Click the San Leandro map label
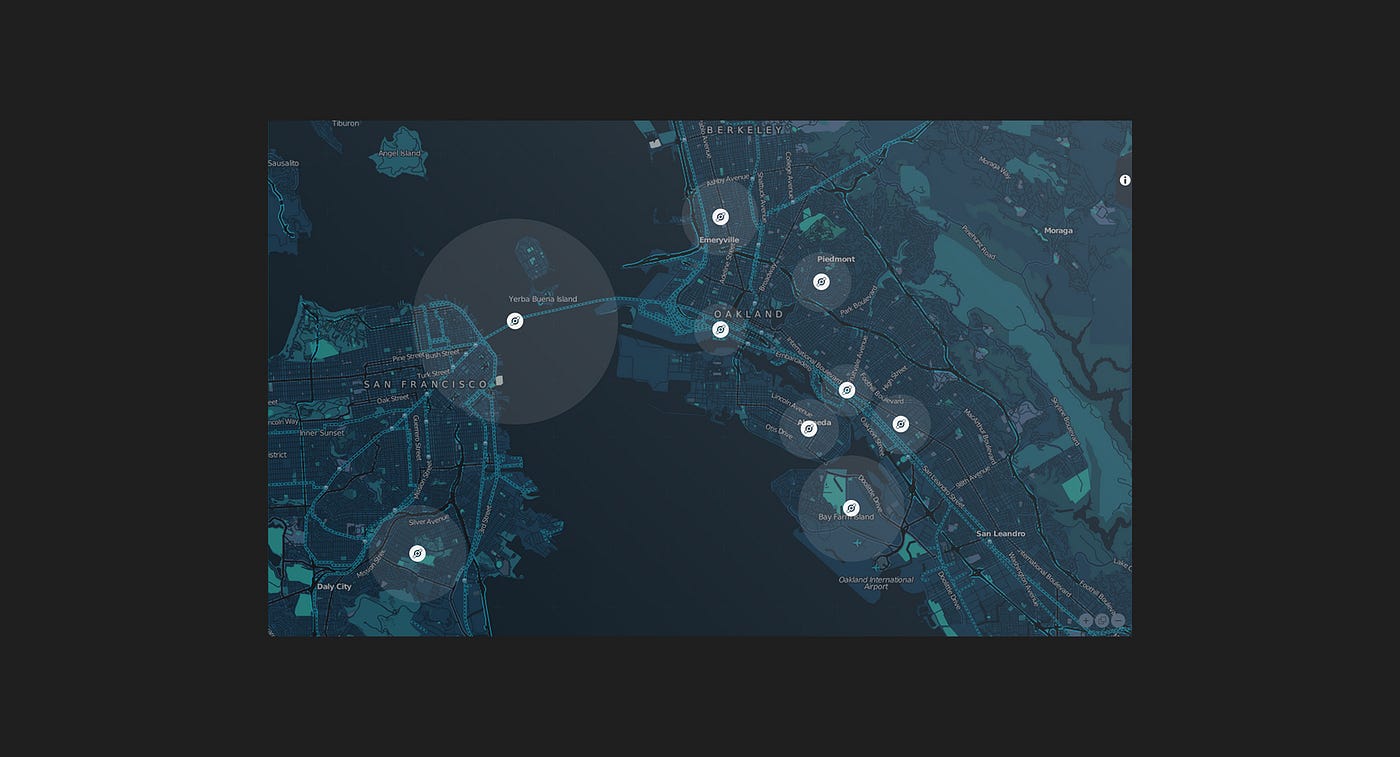1400x757 pixels. [x=1001, y=534]
